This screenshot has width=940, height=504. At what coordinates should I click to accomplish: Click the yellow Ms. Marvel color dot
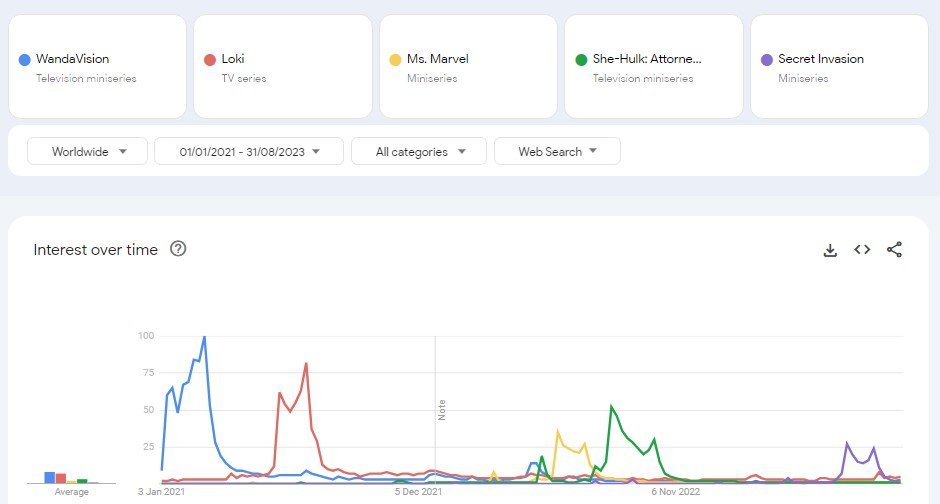point(395,59)
